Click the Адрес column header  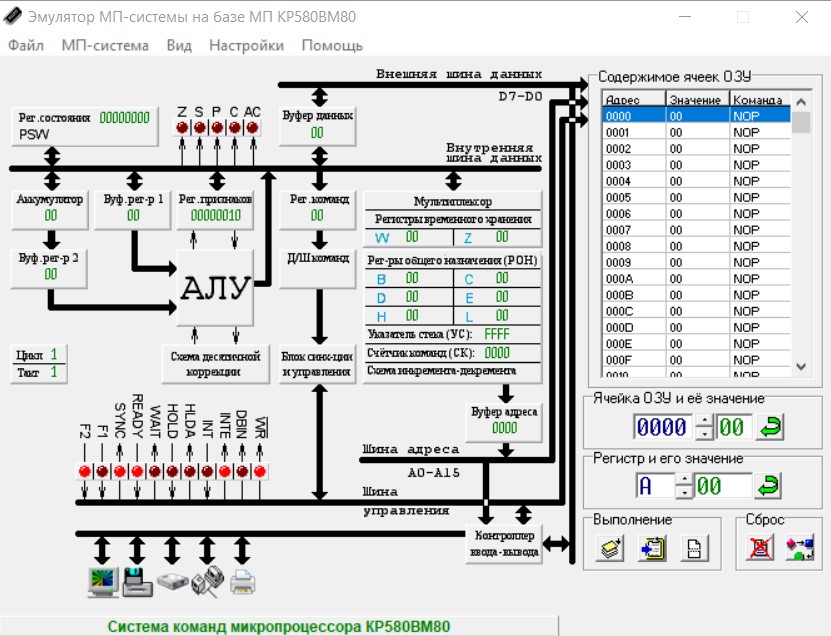click(x=633, y=100)
